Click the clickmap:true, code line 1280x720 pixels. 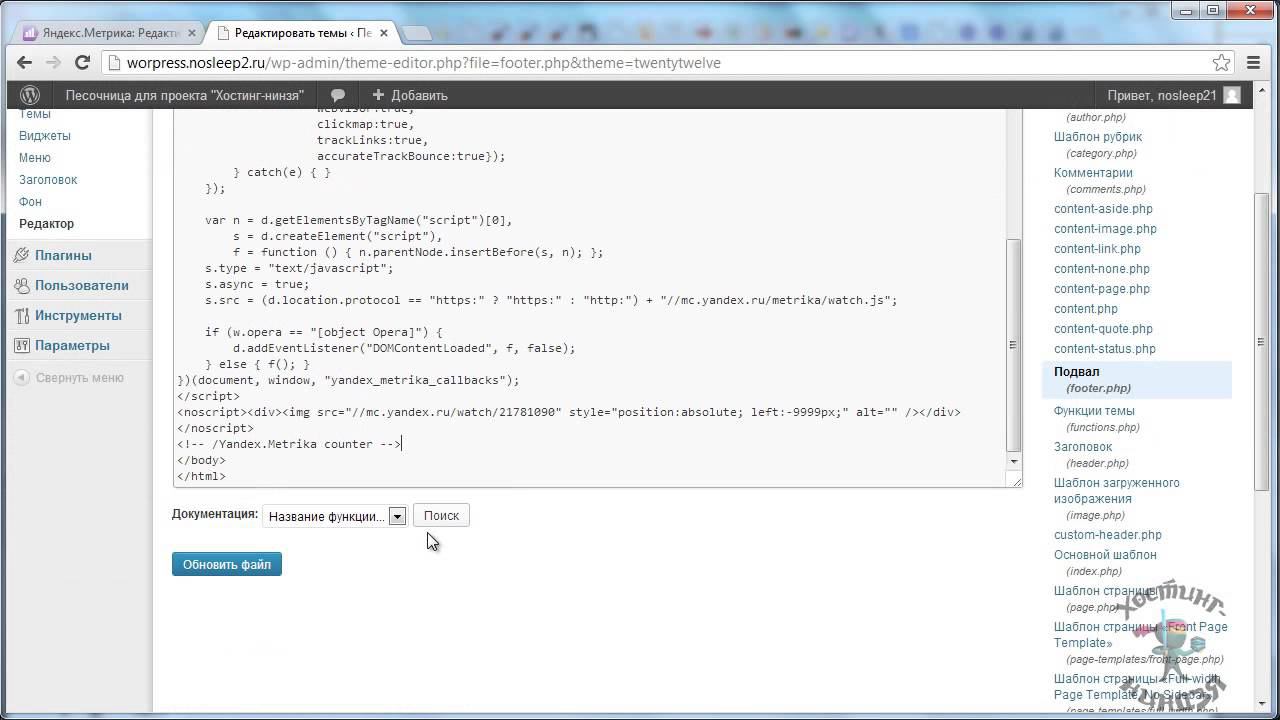[365, 124]
